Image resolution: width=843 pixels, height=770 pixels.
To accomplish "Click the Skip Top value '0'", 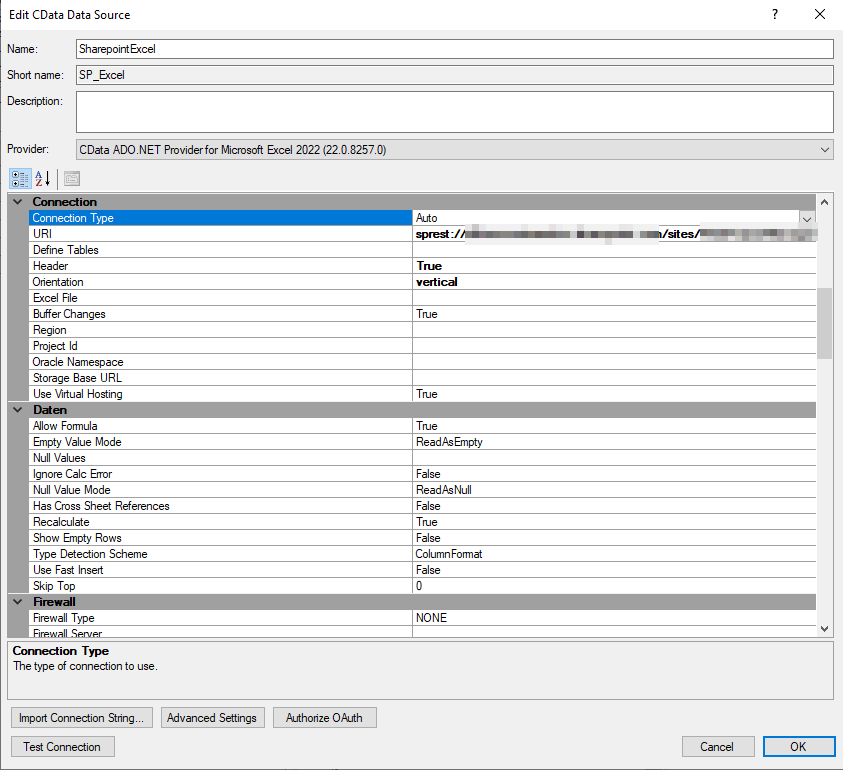I will coord(615,586).
